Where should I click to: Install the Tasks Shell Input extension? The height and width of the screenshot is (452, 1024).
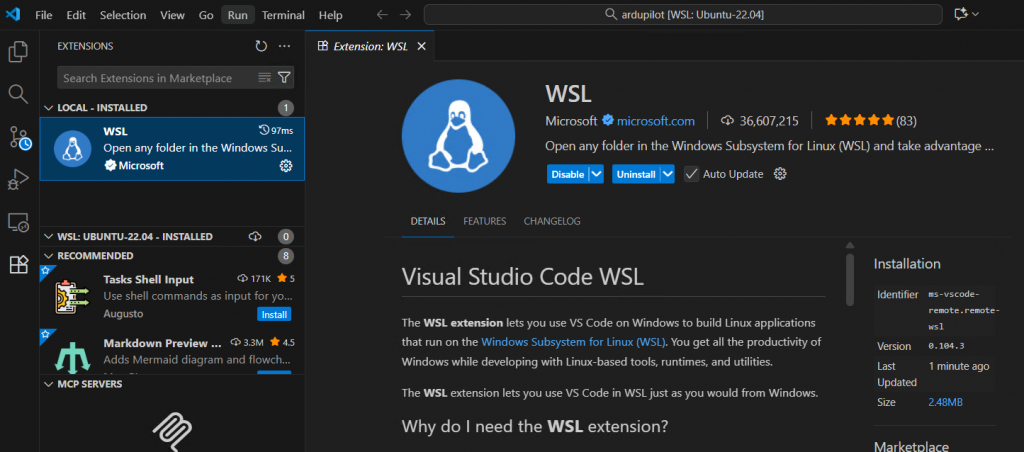(274, 314)
